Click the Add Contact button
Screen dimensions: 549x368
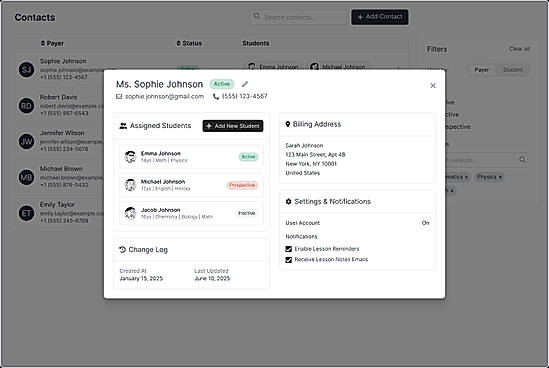[380, 17]
